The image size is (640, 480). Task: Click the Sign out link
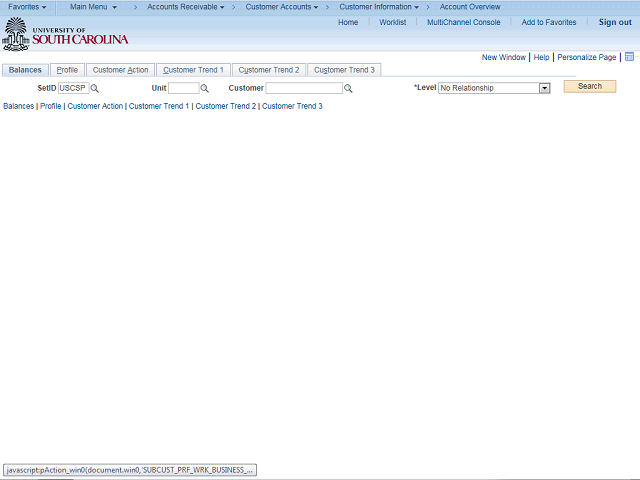coord(615,22)
